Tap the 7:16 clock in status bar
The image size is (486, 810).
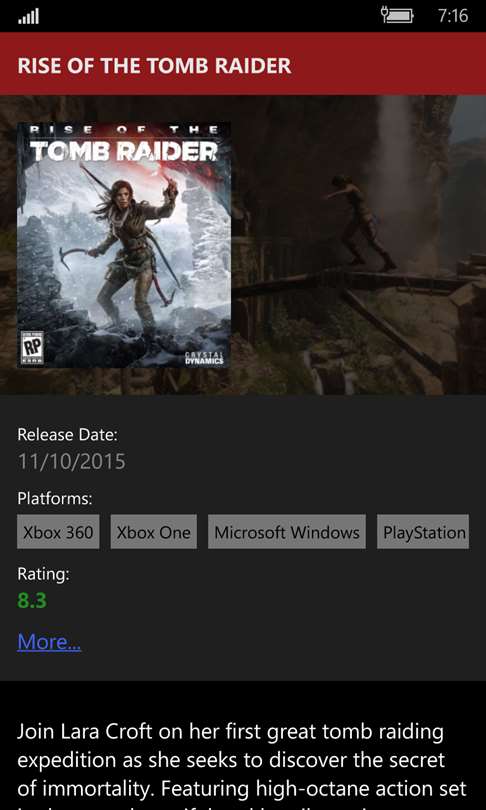pyautogui.click(x=453, y=15)
